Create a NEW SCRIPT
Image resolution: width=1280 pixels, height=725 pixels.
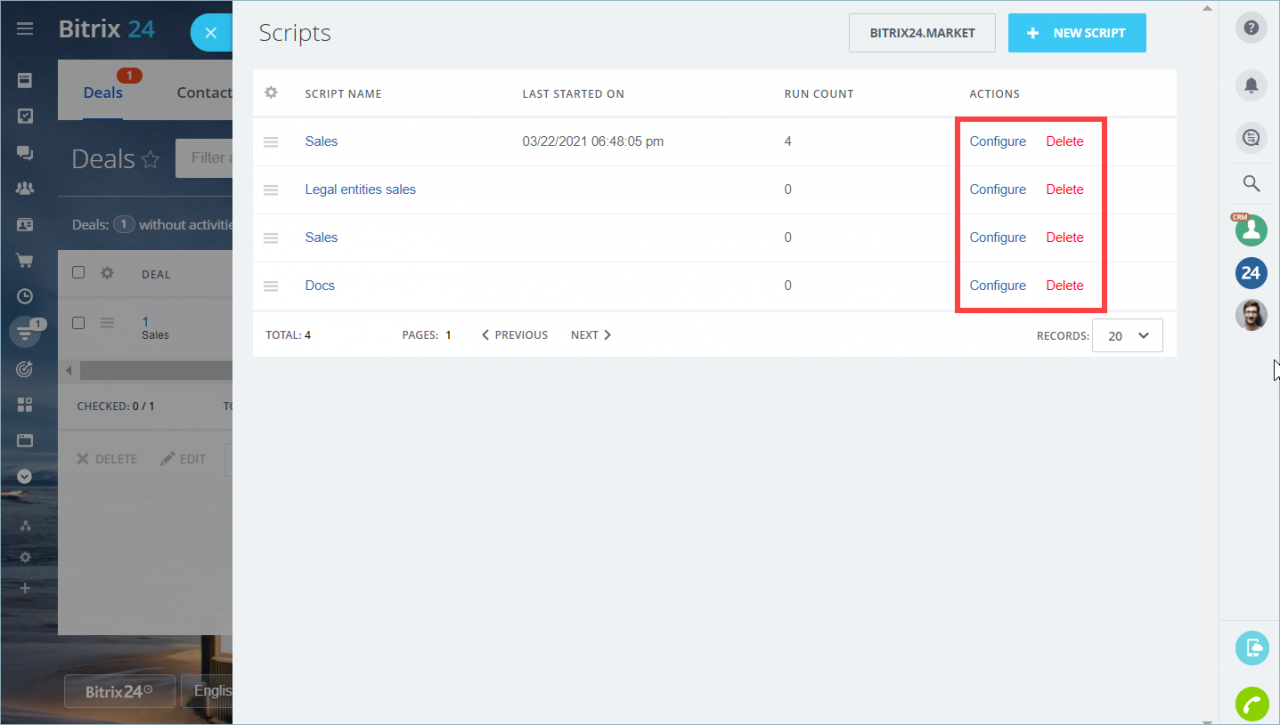tap(1076, 33)
